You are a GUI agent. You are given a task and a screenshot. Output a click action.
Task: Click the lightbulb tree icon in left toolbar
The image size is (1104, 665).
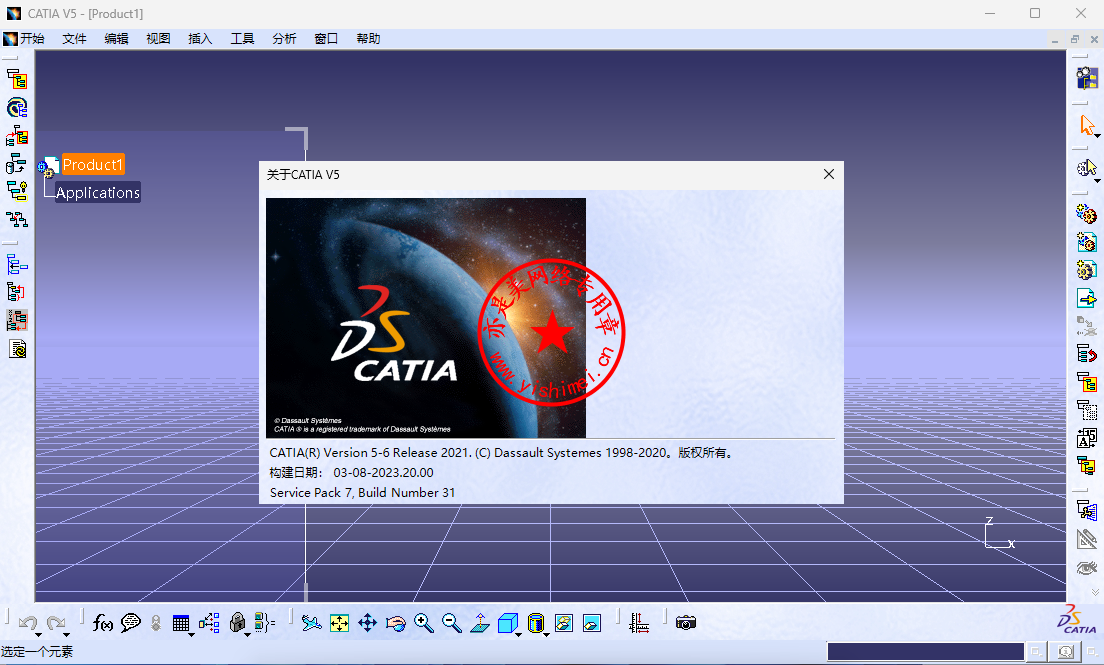pos(17,191)
